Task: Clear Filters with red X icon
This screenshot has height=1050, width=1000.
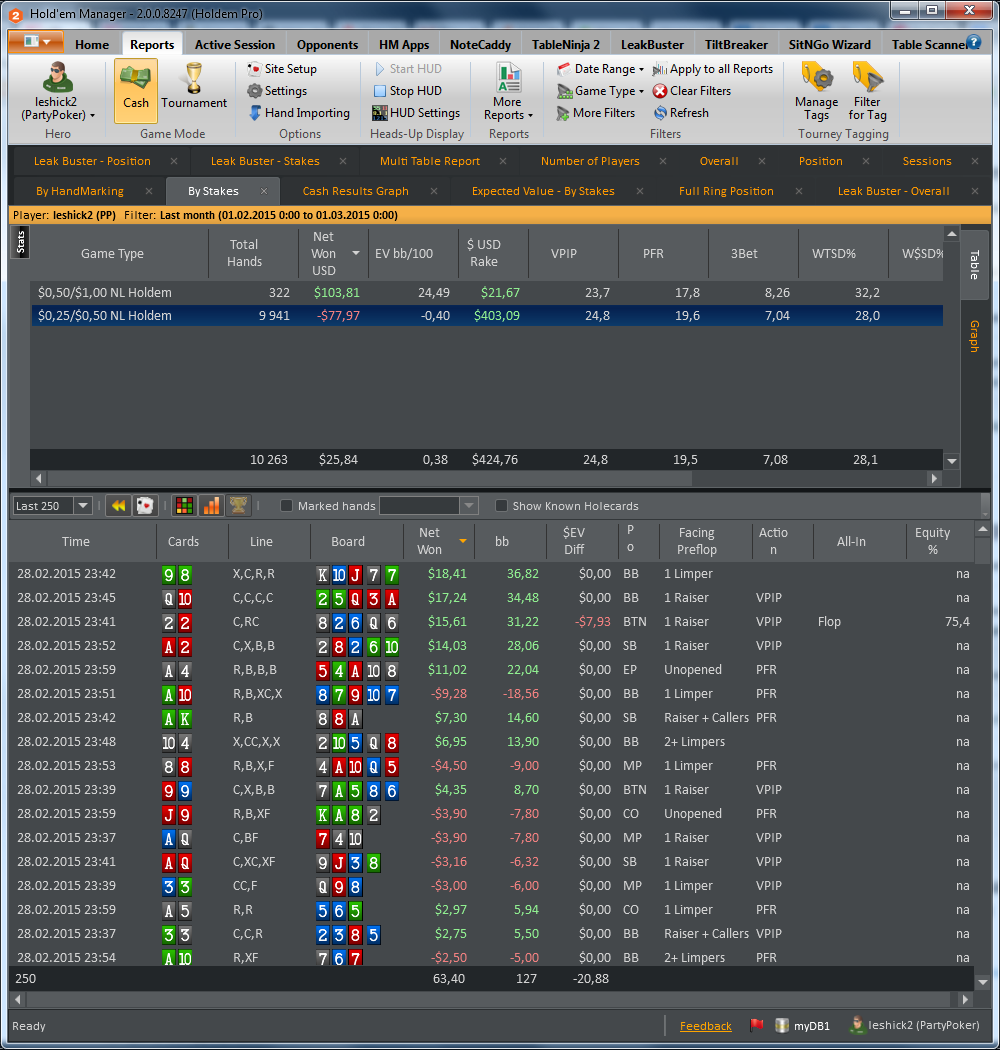Action: [692, 91]
